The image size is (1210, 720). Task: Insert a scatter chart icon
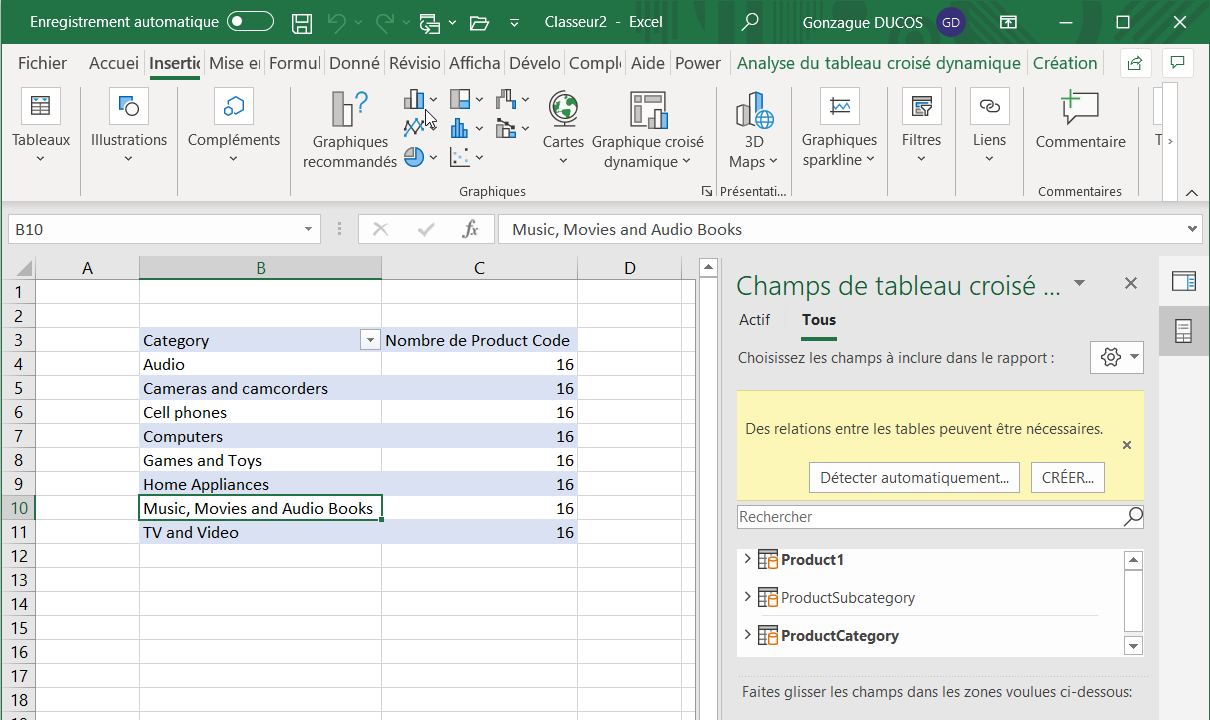pos(460,157)
